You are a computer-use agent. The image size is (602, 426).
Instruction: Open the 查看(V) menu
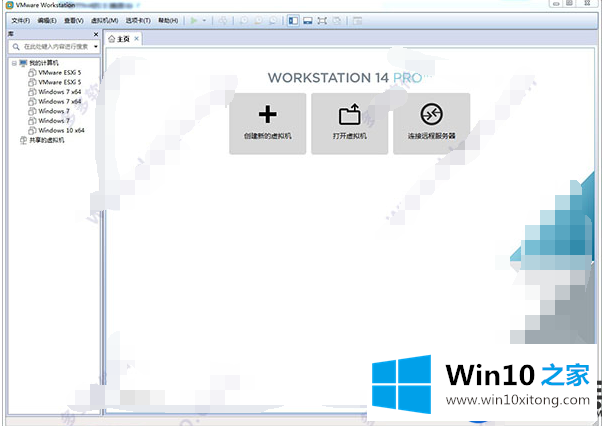pos(74,21)
